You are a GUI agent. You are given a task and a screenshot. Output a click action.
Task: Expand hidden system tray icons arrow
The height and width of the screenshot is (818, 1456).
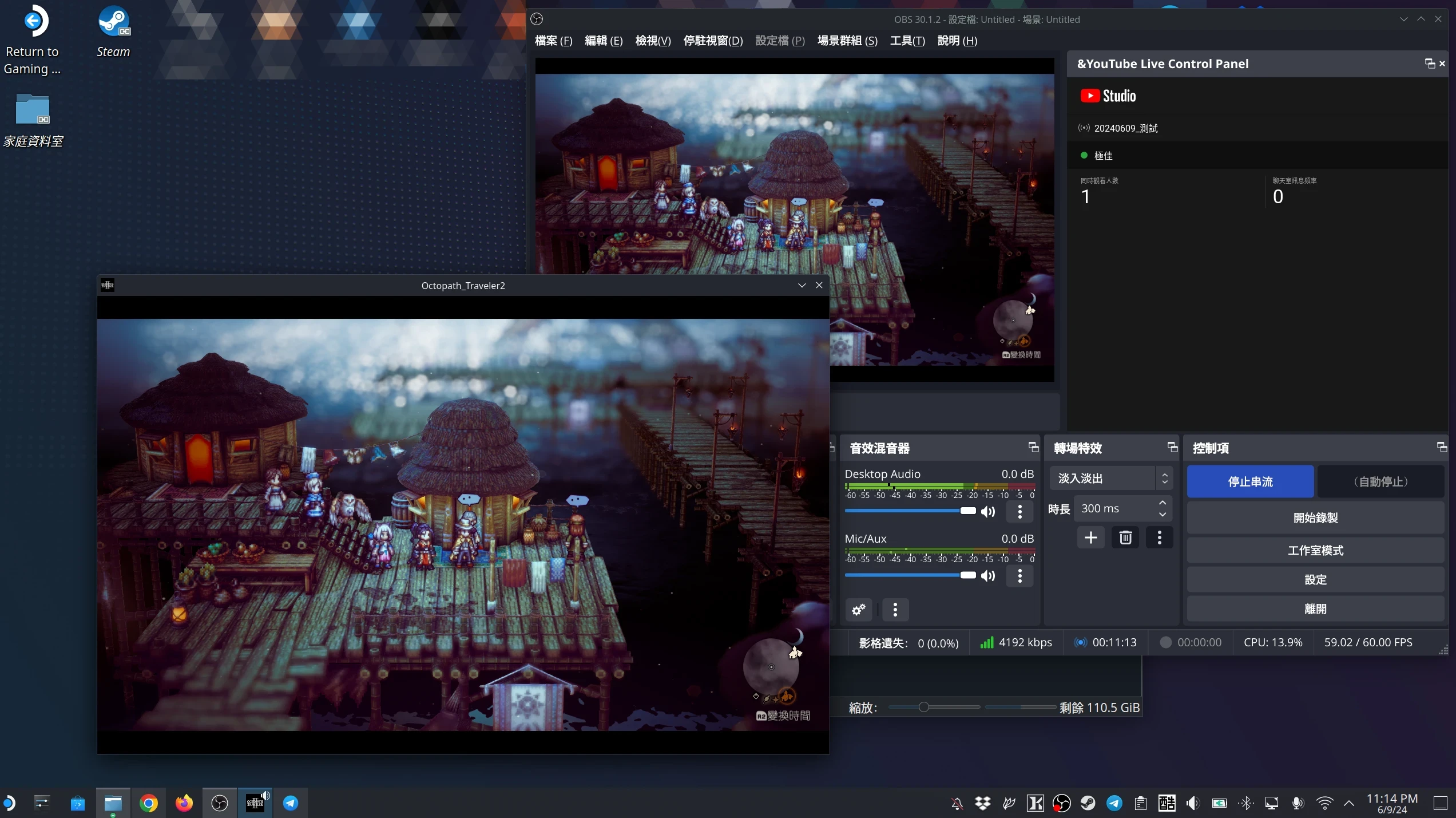1348,803
